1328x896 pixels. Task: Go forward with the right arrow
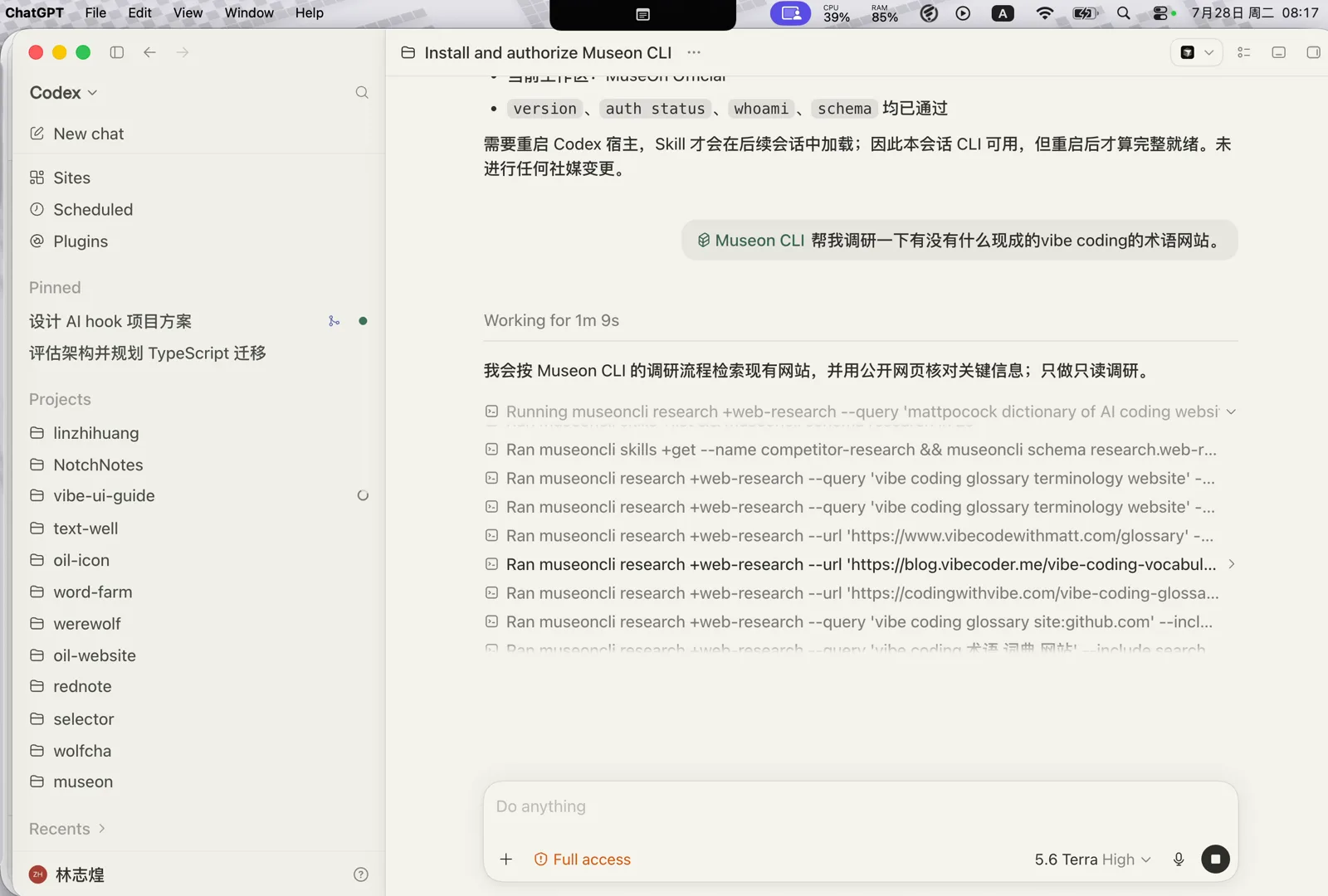coord(183,52)
